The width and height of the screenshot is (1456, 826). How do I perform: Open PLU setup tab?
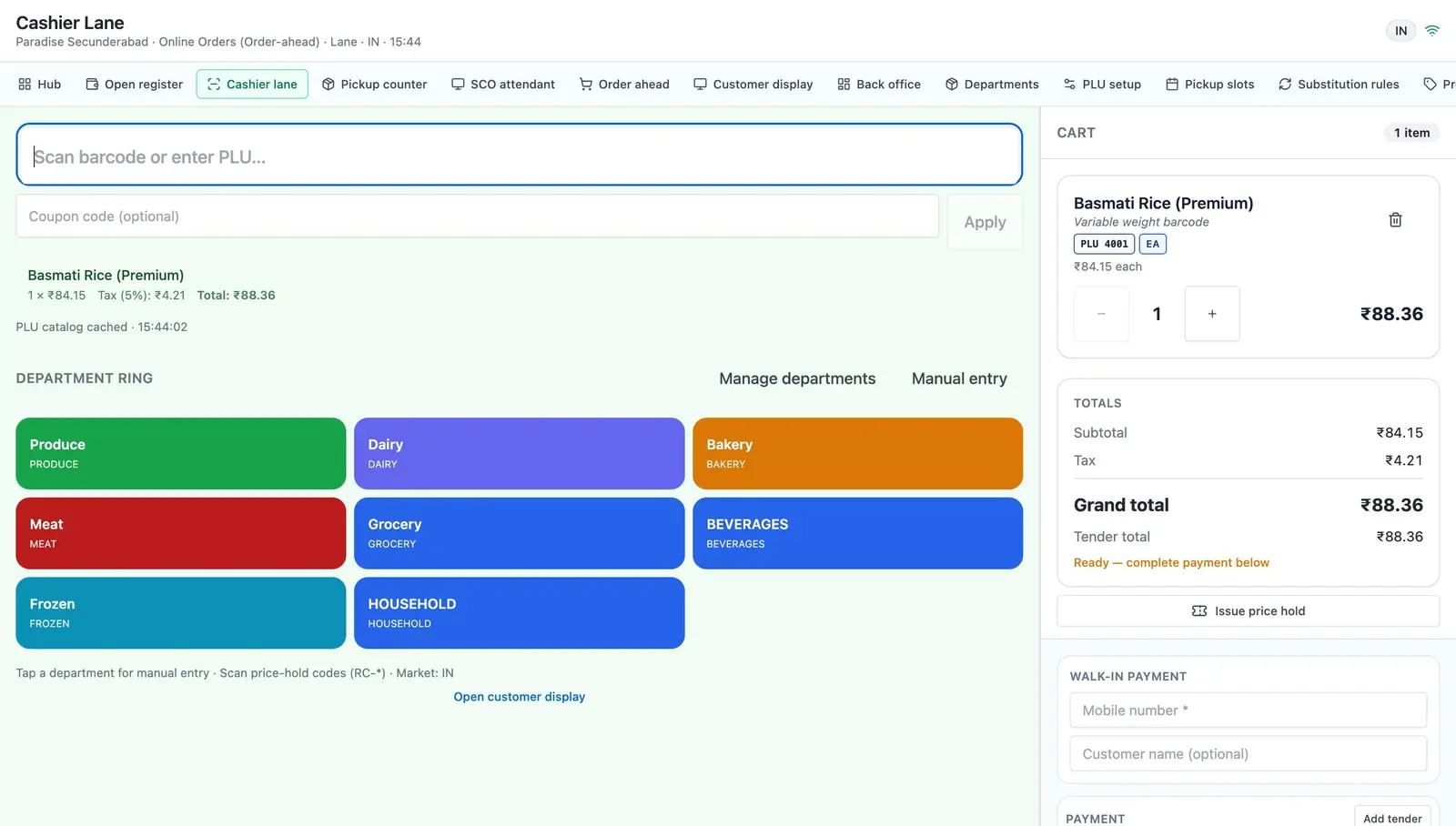(1102, 85)
